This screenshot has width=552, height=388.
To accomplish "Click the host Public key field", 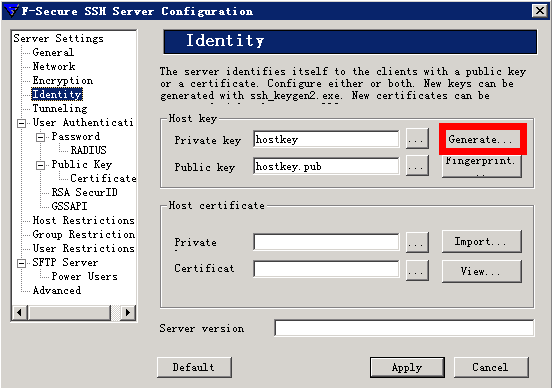I will pos(326,166).
